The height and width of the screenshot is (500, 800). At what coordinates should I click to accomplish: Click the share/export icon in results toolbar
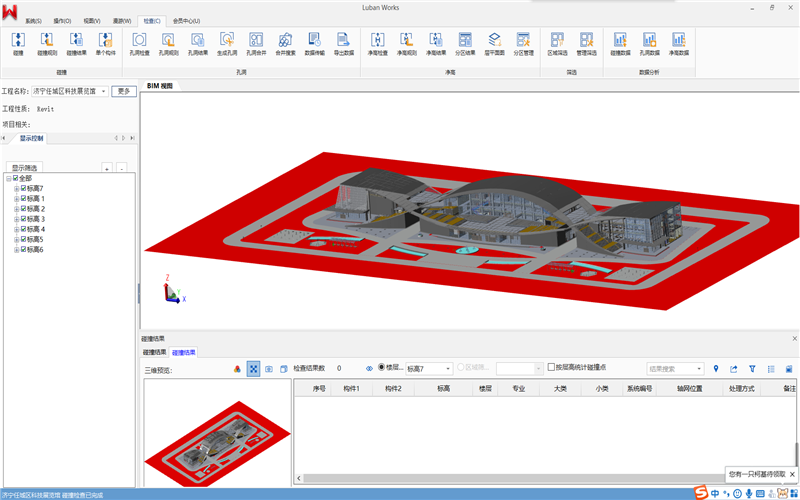pyautogui.click(x=734, y=369)
